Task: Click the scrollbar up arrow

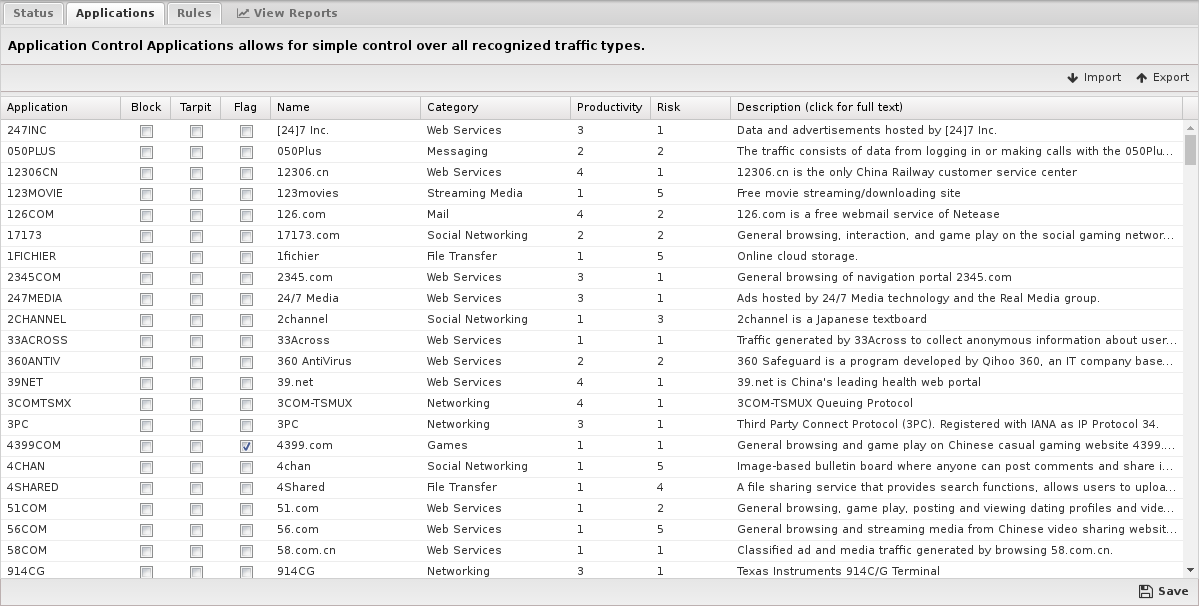Action: pyautogui.click(x=1190, y=127)
